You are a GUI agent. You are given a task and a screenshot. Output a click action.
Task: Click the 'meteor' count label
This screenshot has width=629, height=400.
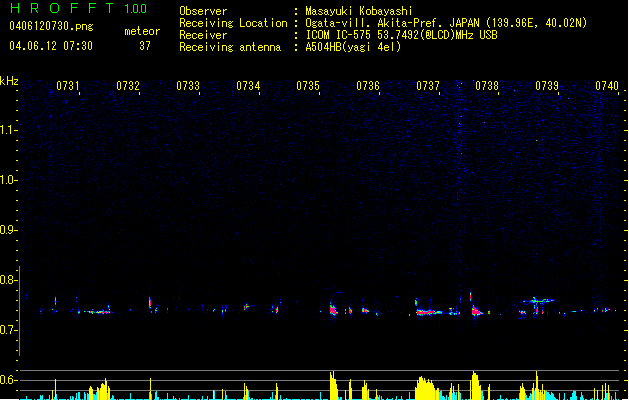coord(142,31)
